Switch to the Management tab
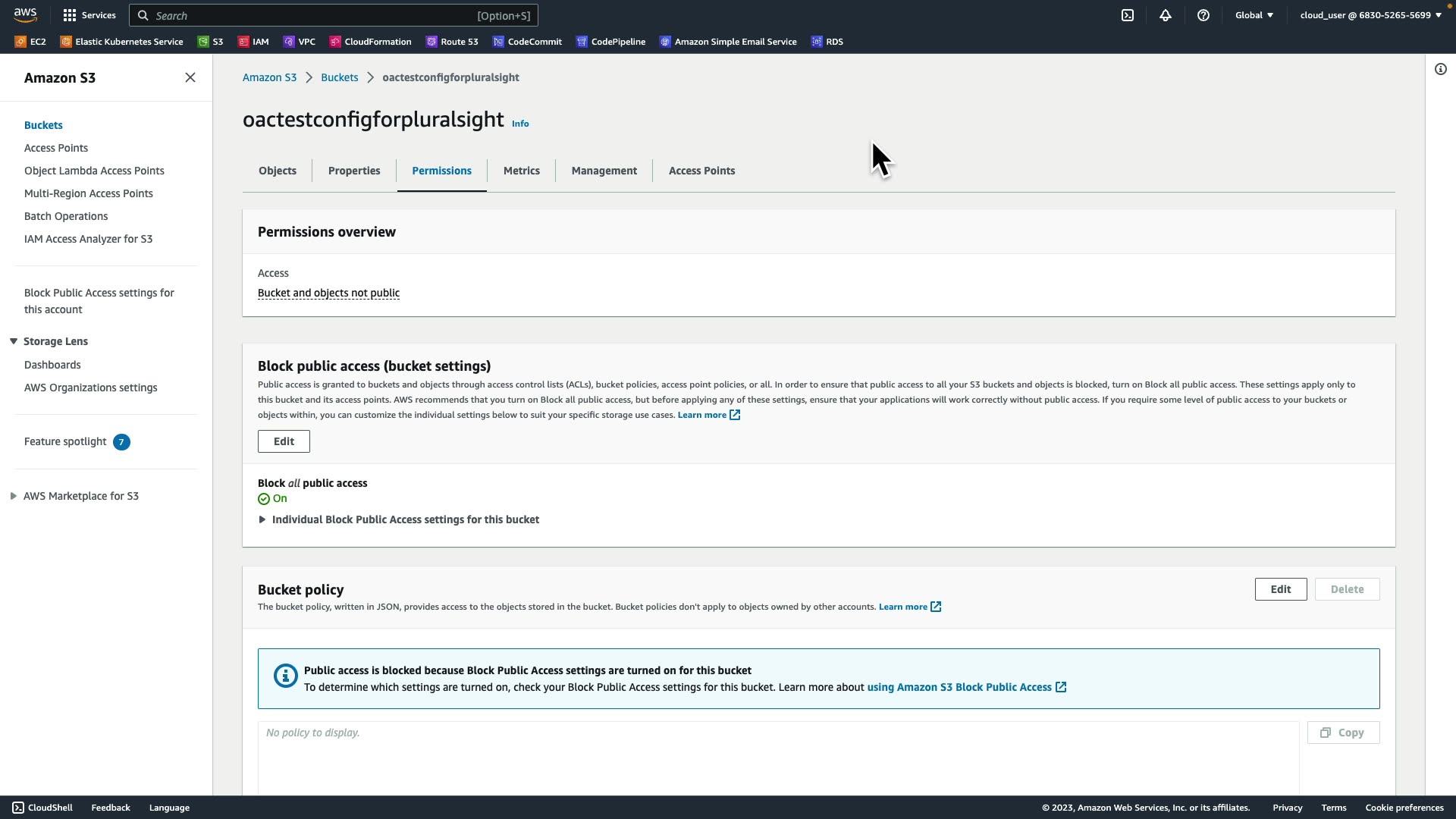This screenshot has height=819, width=1456. [x=604, y=171]
